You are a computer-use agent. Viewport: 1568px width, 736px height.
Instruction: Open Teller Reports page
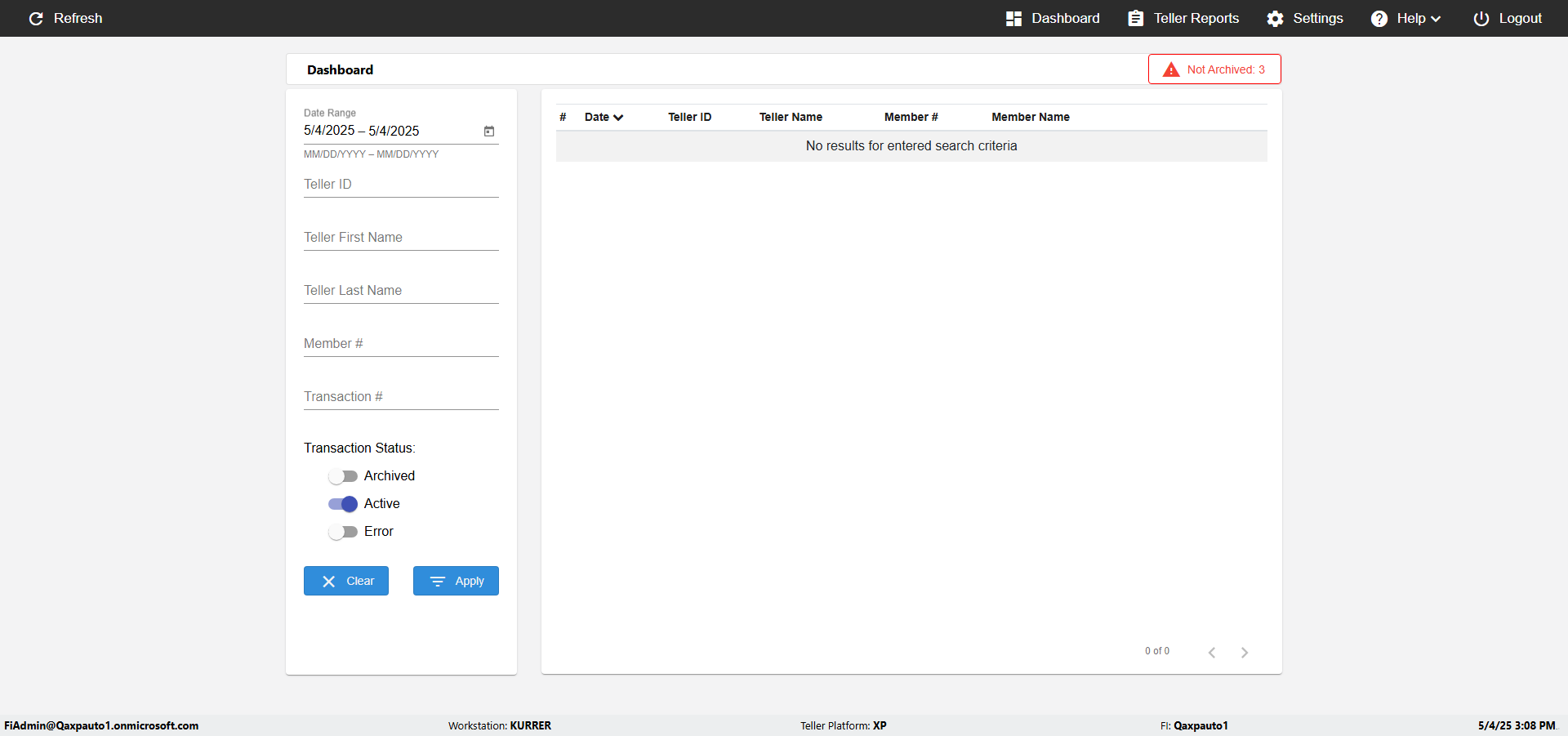point(1183,18)
